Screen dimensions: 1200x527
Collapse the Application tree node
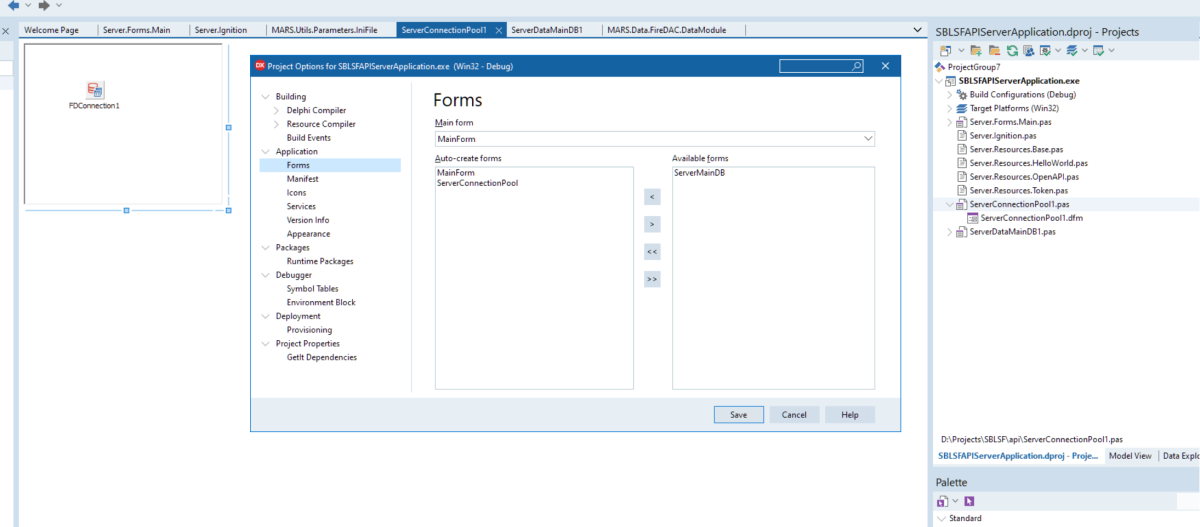[265, 151]
